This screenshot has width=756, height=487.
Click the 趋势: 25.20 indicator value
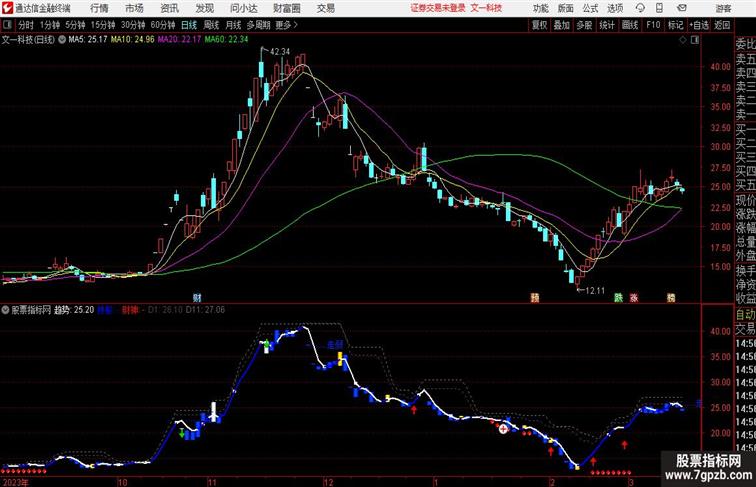pyautogui.click(x=74, y=310)
